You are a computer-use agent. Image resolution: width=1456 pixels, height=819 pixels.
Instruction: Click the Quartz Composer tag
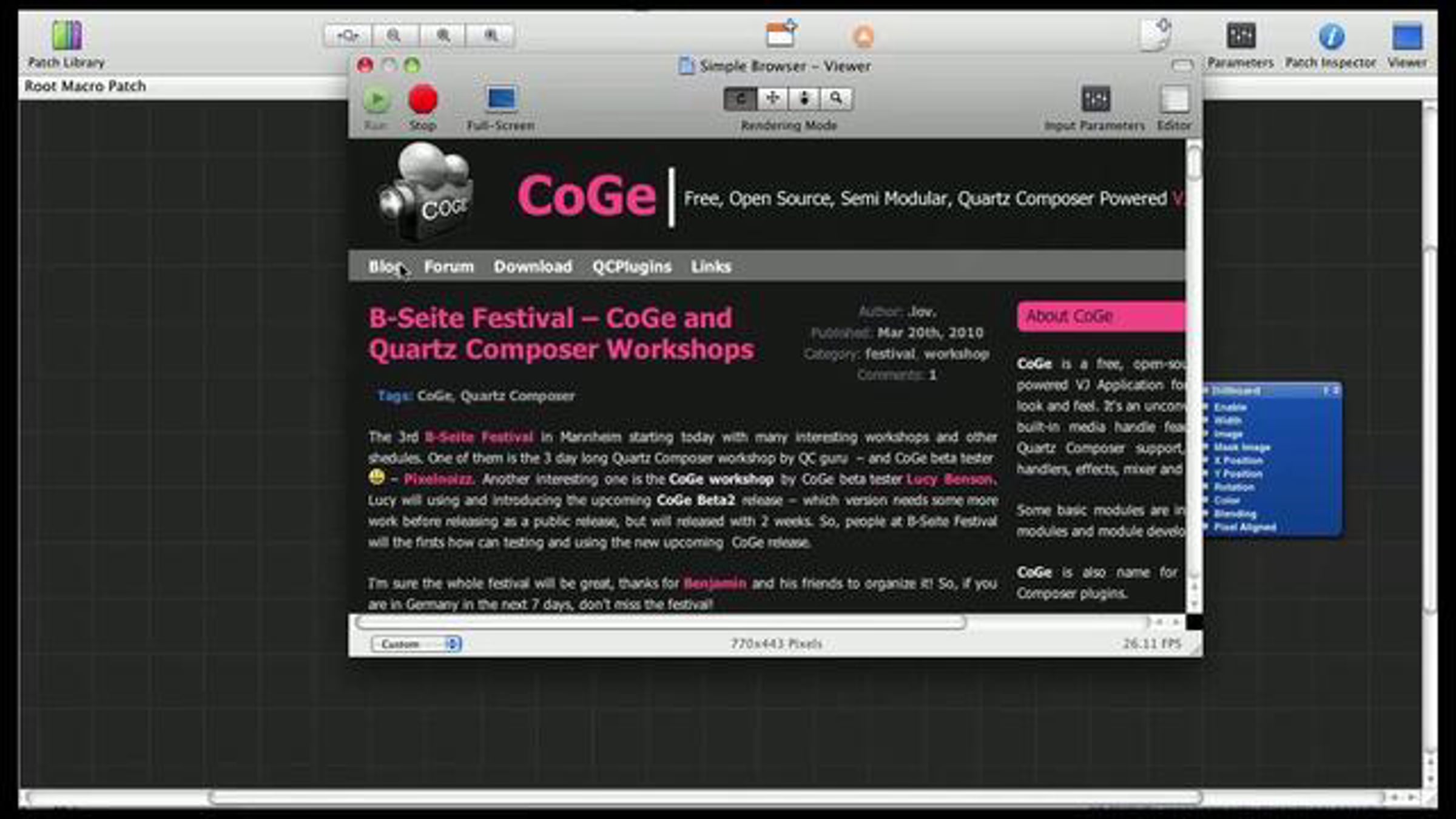coord(517,396)
